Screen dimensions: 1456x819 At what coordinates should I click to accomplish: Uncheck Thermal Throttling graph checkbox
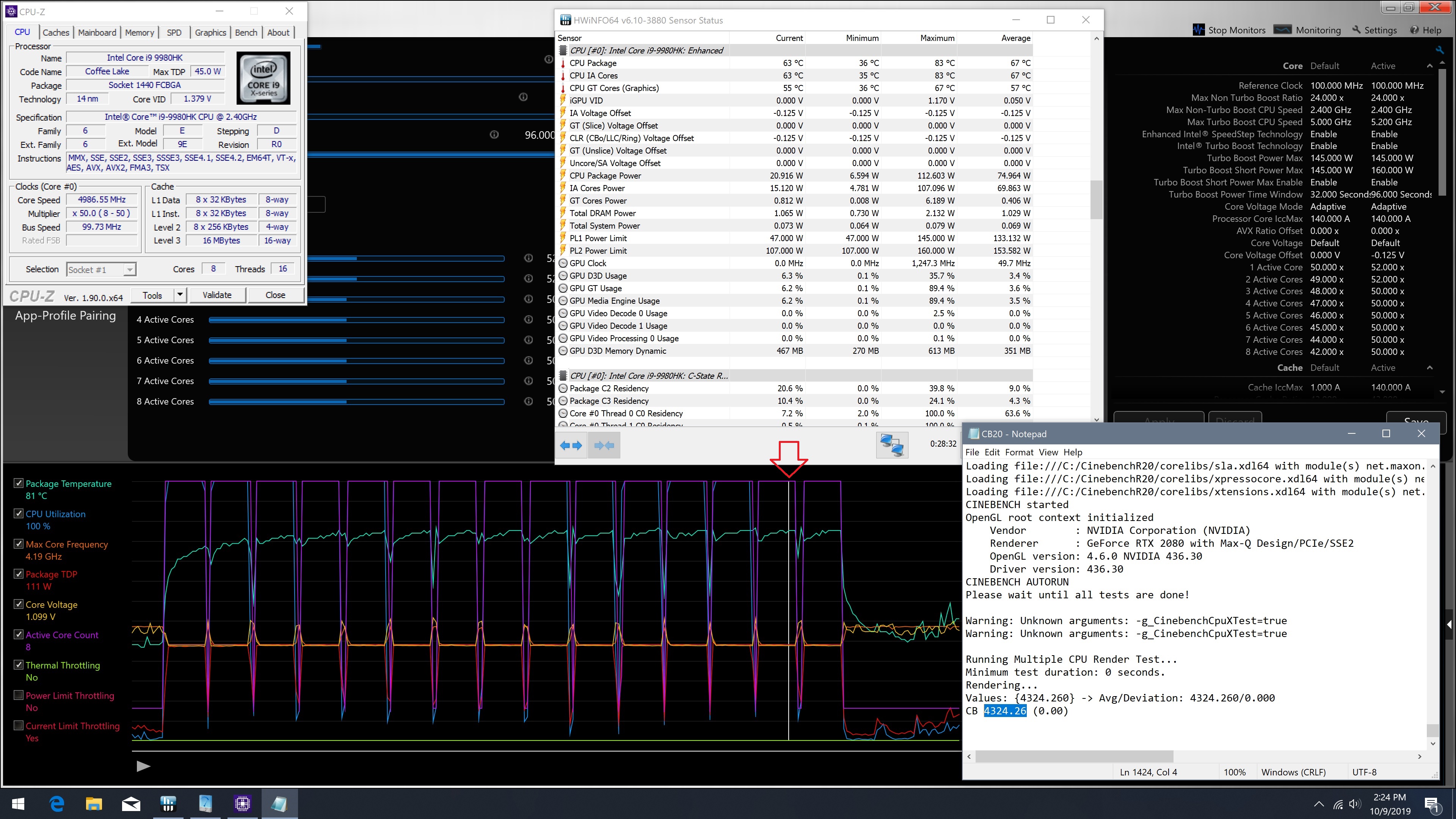point(19,665)
